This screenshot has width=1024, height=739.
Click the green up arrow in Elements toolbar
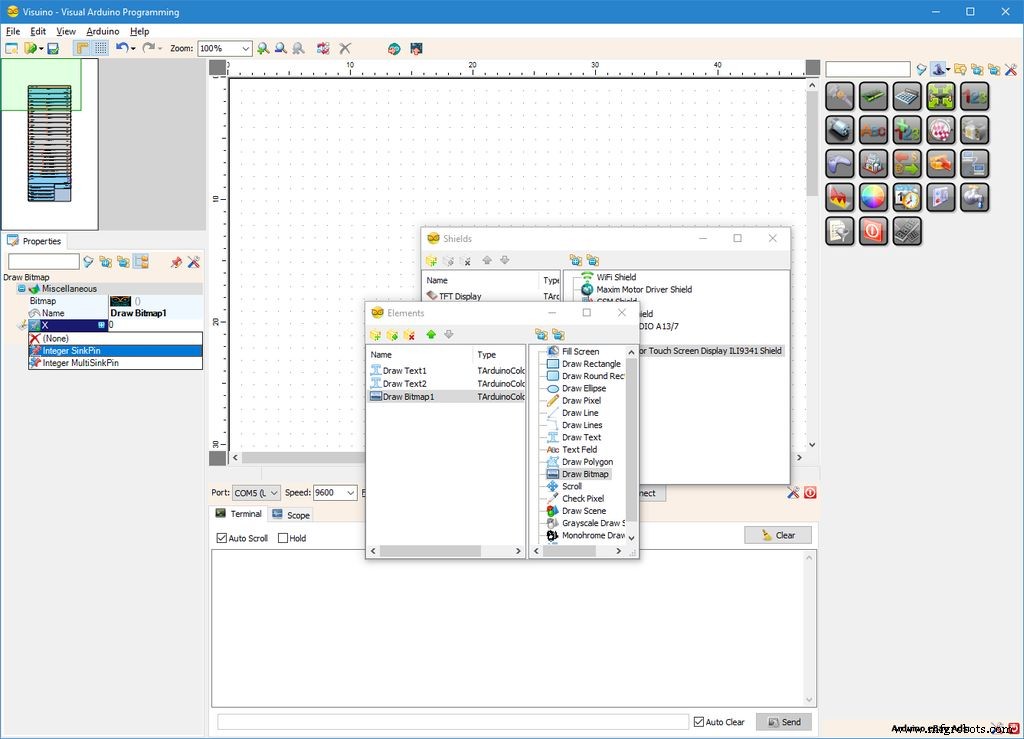[x=432, y=334]
